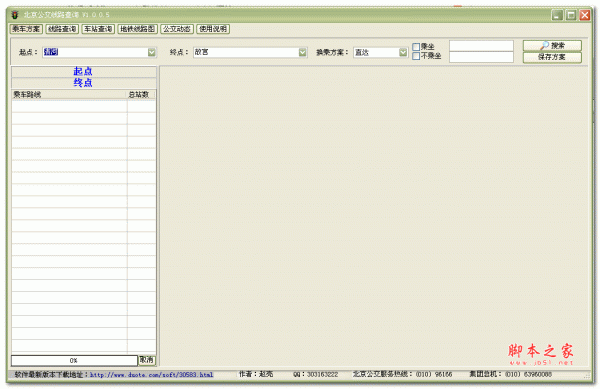Click the blue 终点 header bar

(83, 83)
